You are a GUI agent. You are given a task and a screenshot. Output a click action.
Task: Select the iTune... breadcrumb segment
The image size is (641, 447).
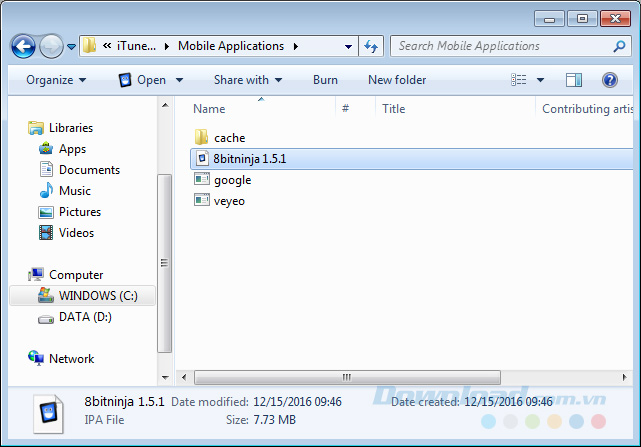point(136,46)
